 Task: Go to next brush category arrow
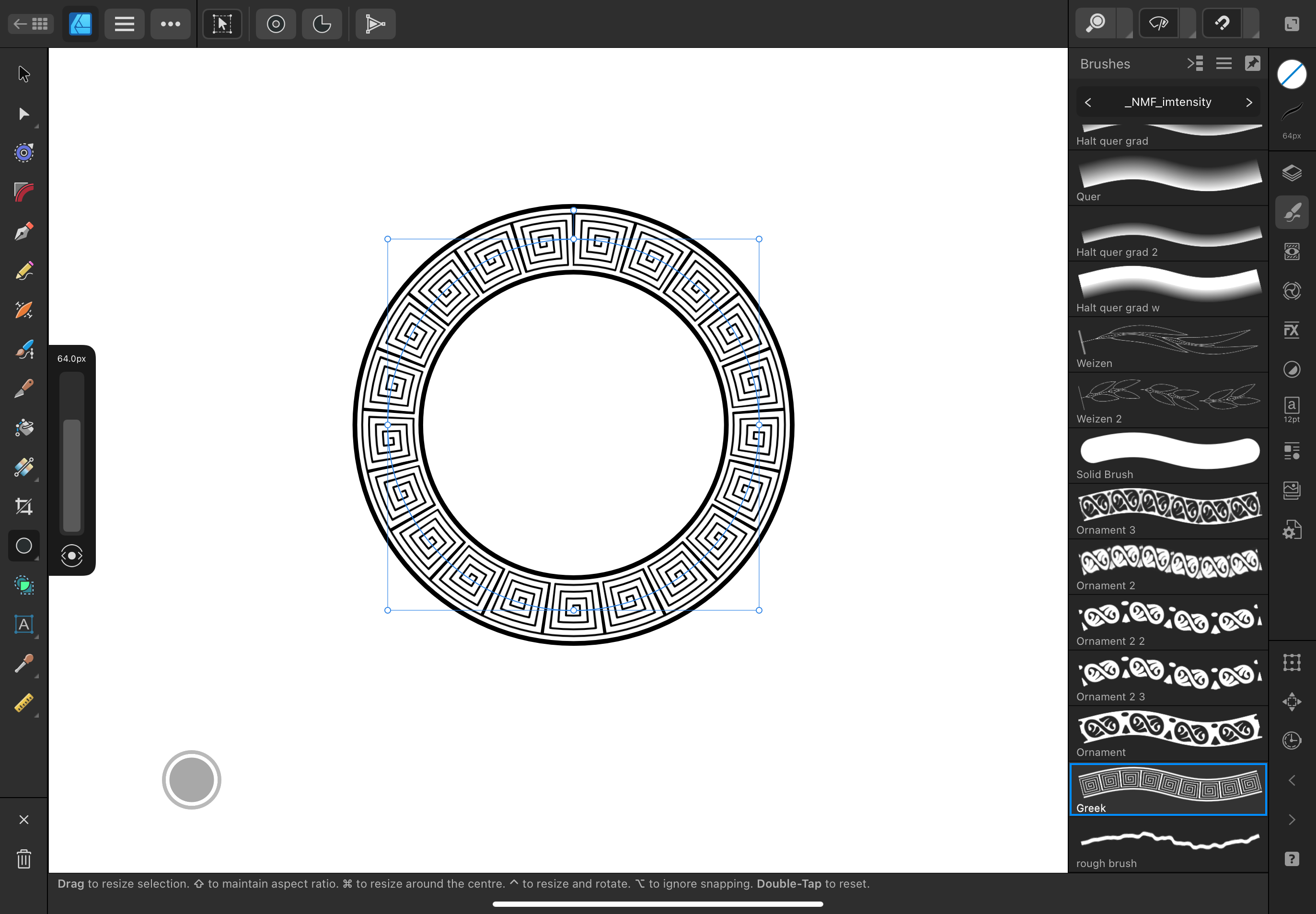[1249, 103]
